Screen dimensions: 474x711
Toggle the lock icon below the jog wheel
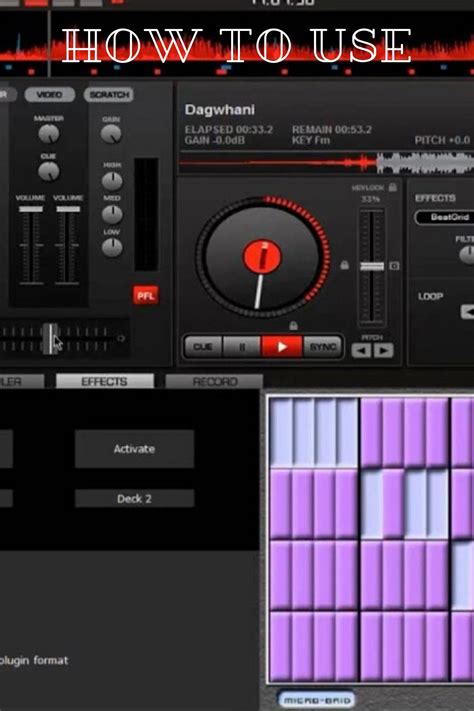293,325
